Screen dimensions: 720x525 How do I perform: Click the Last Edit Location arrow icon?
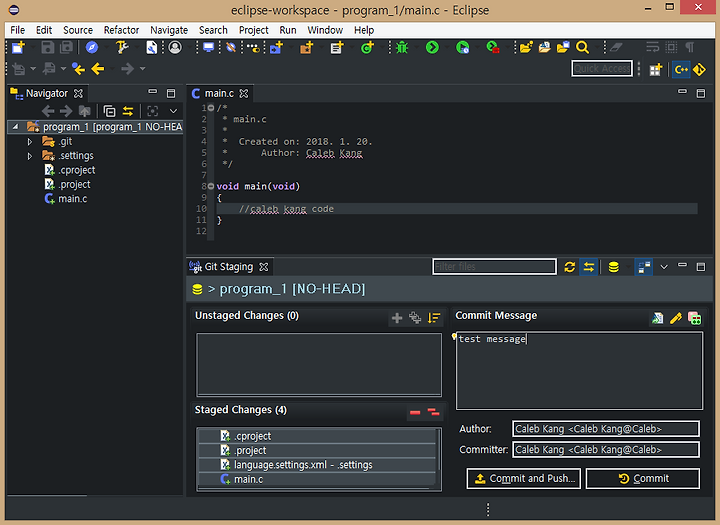79,69
